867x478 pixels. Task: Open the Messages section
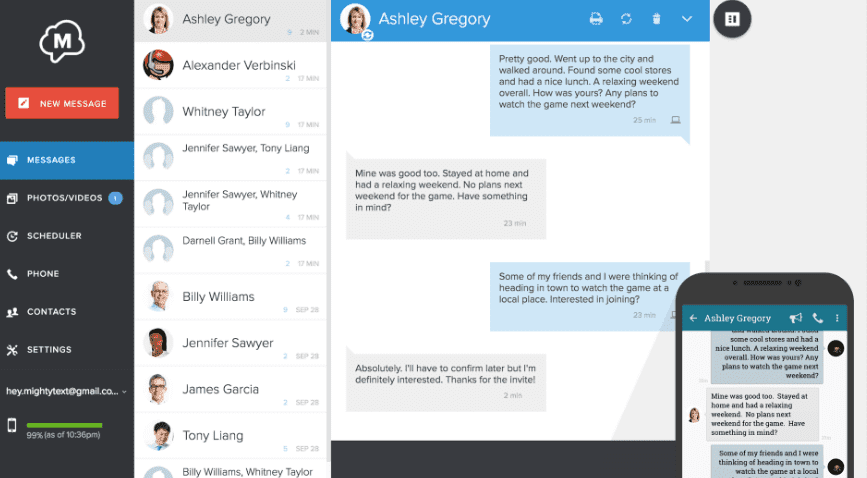point(67,160)
